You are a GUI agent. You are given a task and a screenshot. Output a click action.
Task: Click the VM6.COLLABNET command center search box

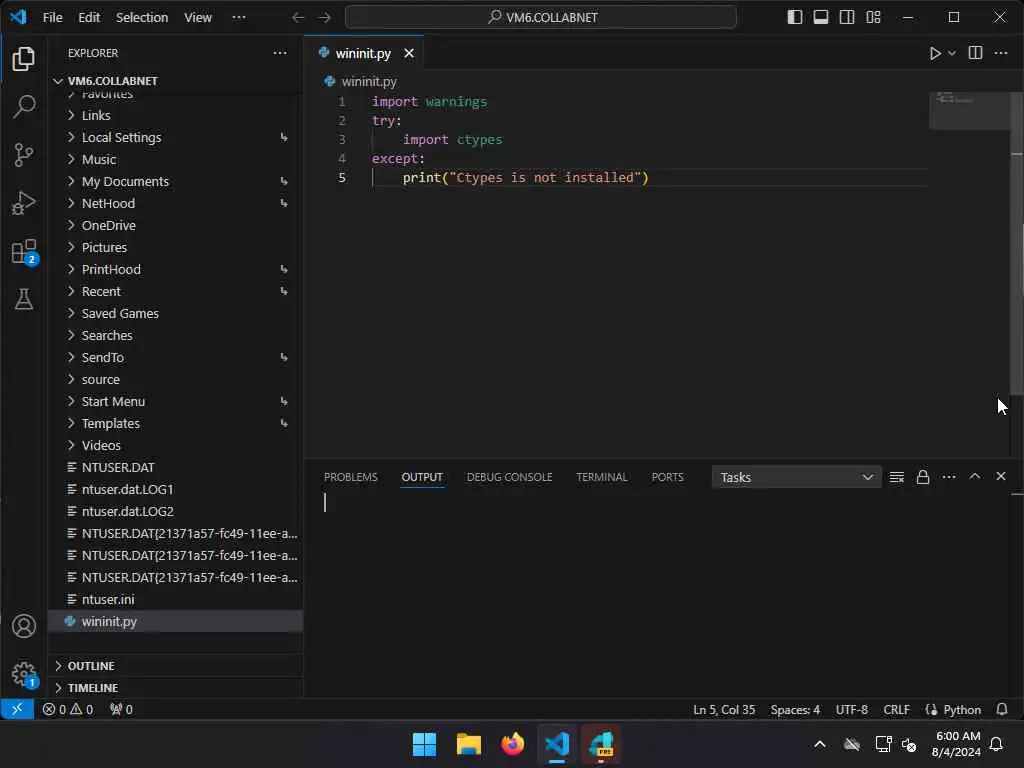pyautogui.click(x=541, y=18)
